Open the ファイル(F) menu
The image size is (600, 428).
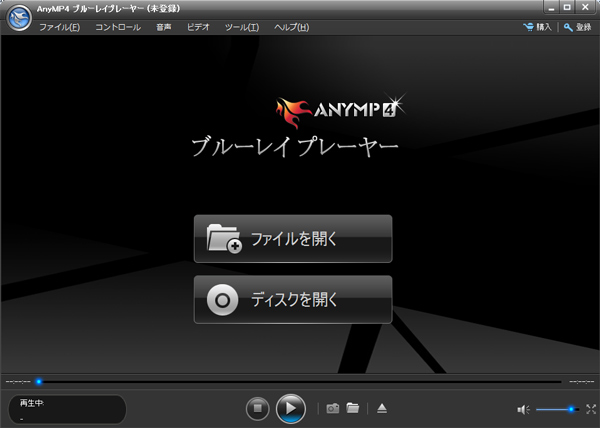(x=60, y=27)
